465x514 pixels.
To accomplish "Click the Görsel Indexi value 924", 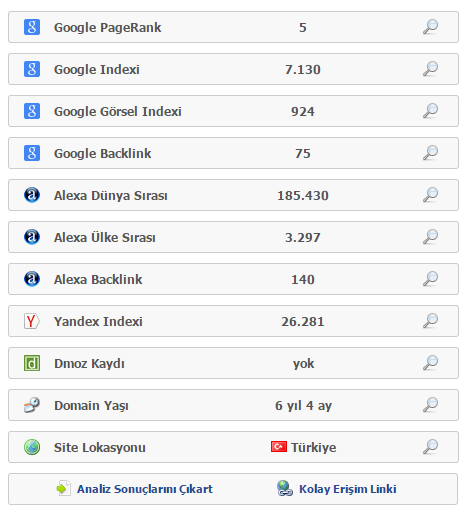I will click(303, 112).
